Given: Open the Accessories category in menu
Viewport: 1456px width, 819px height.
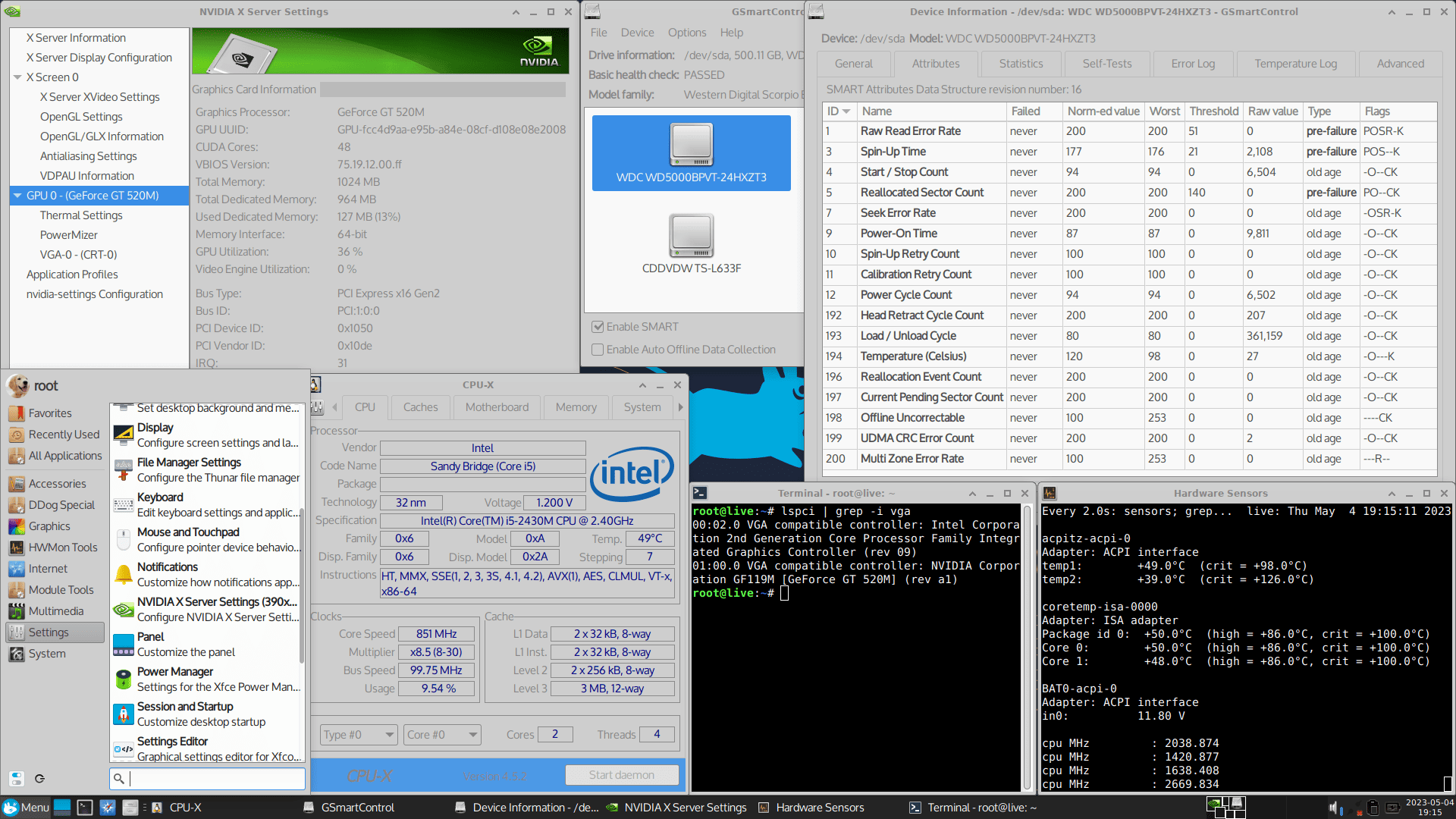Looking at the screenshot, I should [55, 484].
